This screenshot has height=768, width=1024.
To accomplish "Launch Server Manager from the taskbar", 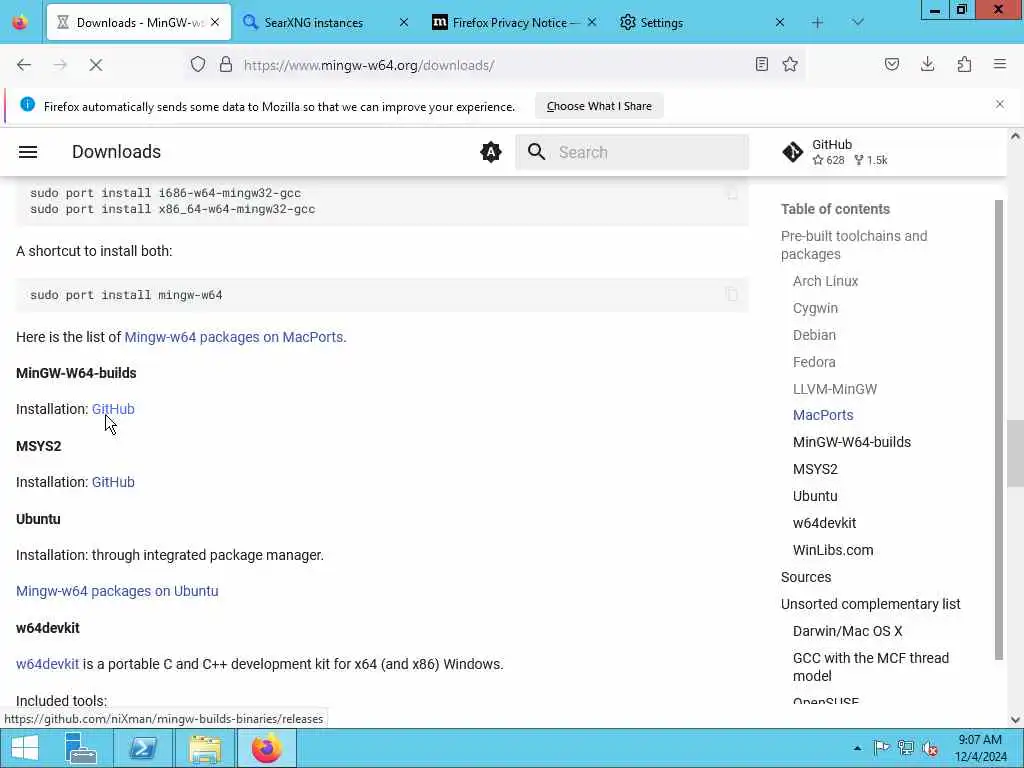I will 81,748.
